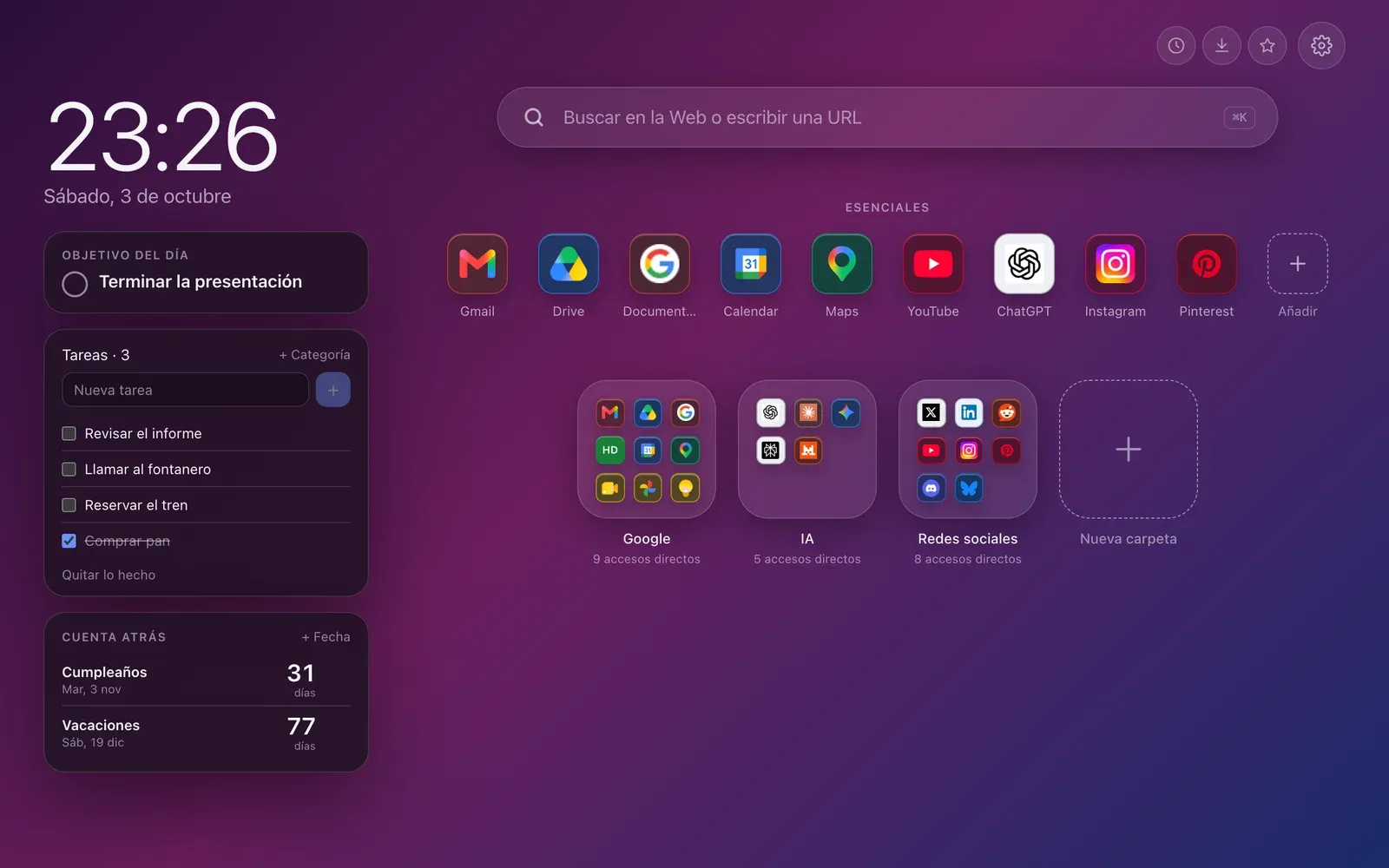The height and width of the screenshot is (868, 1389).
Task: Open the Pinterest shortcut
Action: click(1207, 264)
